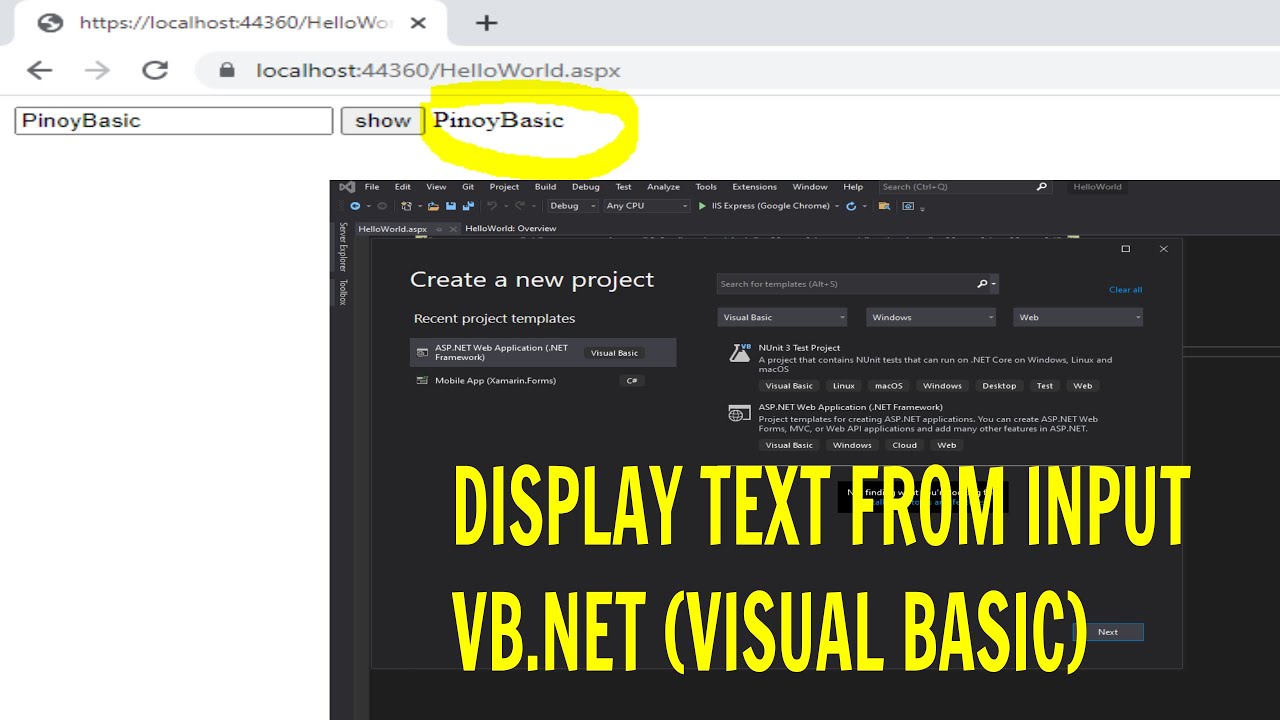
Task: Click the folder icon after refresh in VS toolbar
Action: pos(884,206)
